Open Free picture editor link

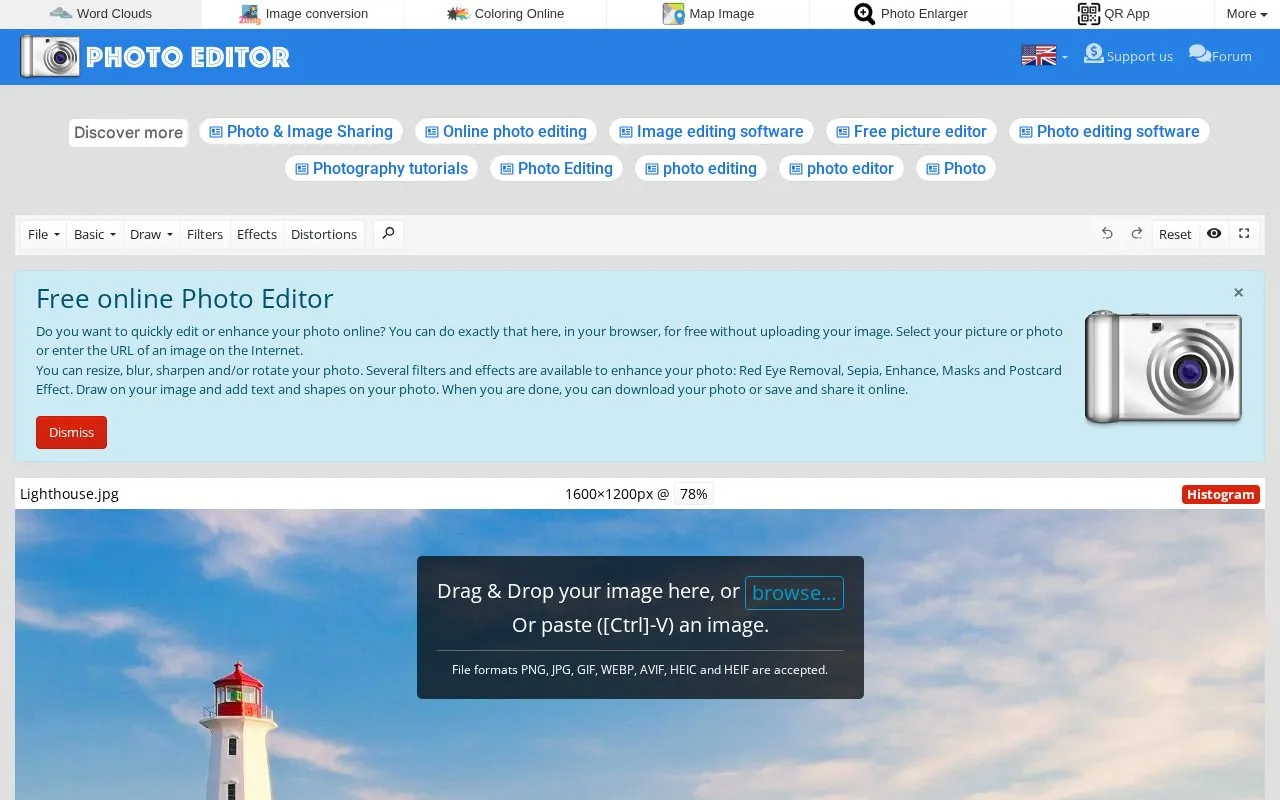pos(911,131)
